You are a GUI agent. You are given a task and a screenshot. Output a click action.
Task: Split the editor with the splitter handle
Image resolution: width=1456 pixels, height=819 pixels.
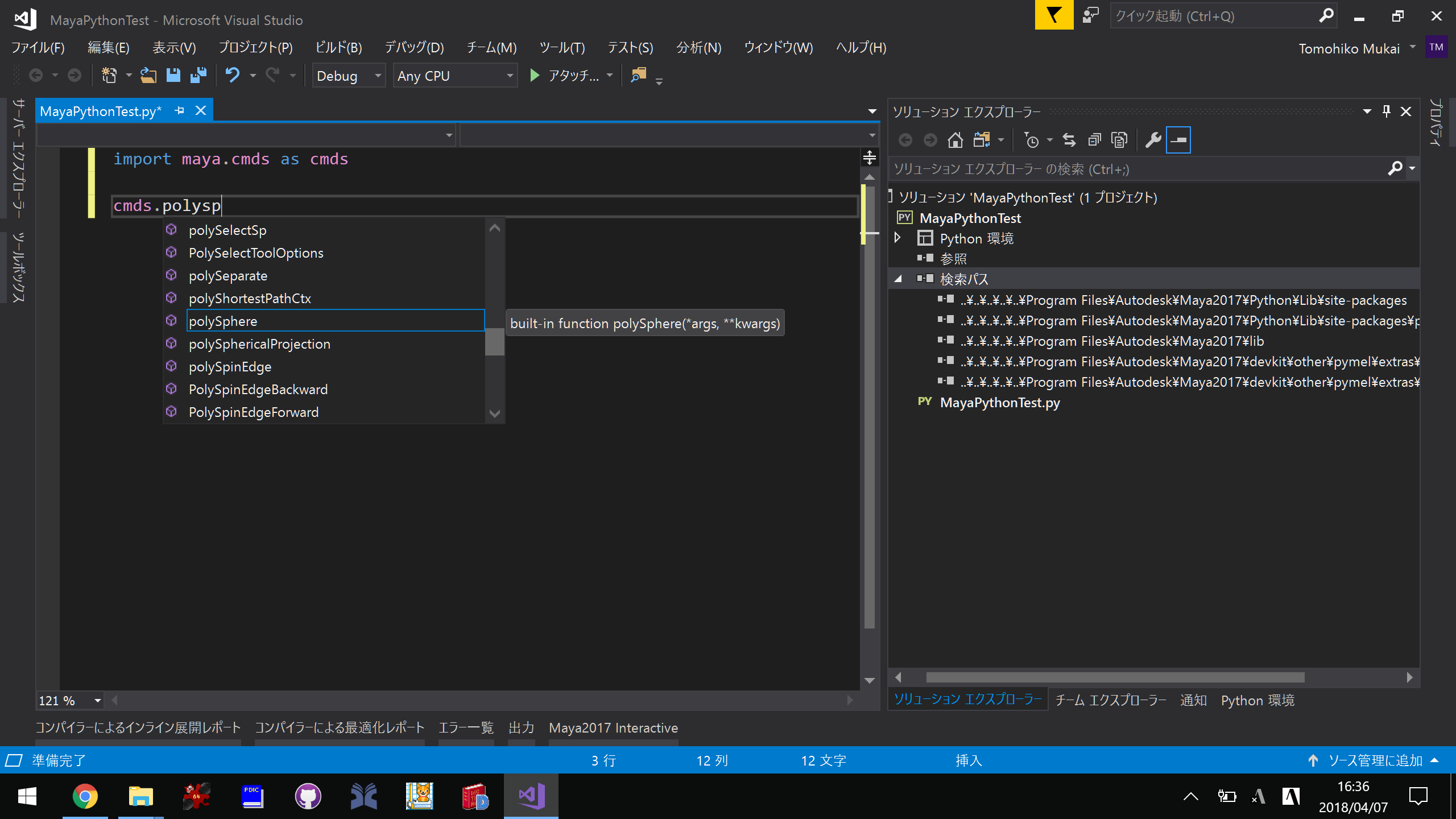pos(870,158)
